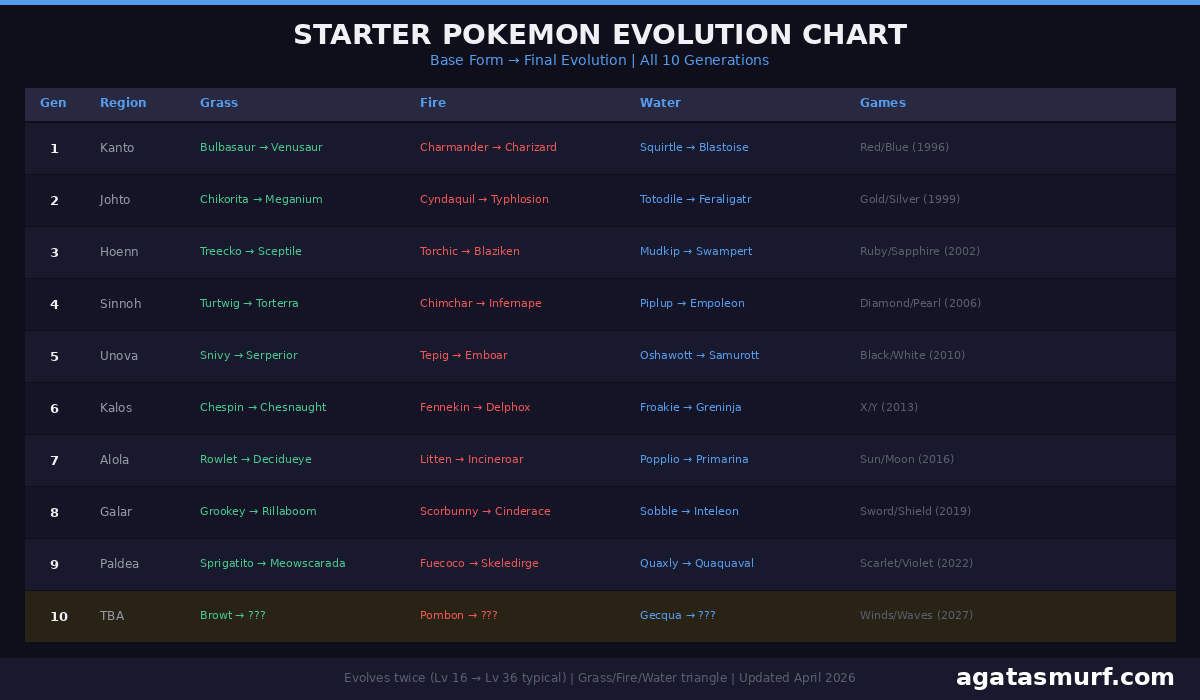Select the Bulbasaur → Venusaur cell

261,148
